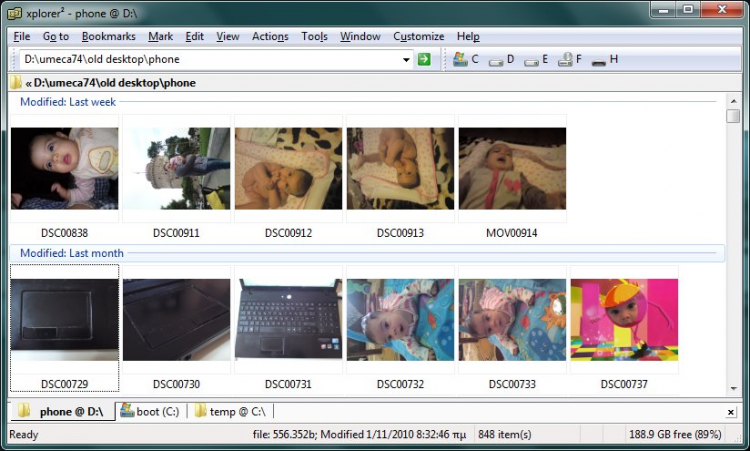This screenshot has height=451, width=750.
Task: Select the DSC00731 laptop thumbnail
Action: [288, 319]
